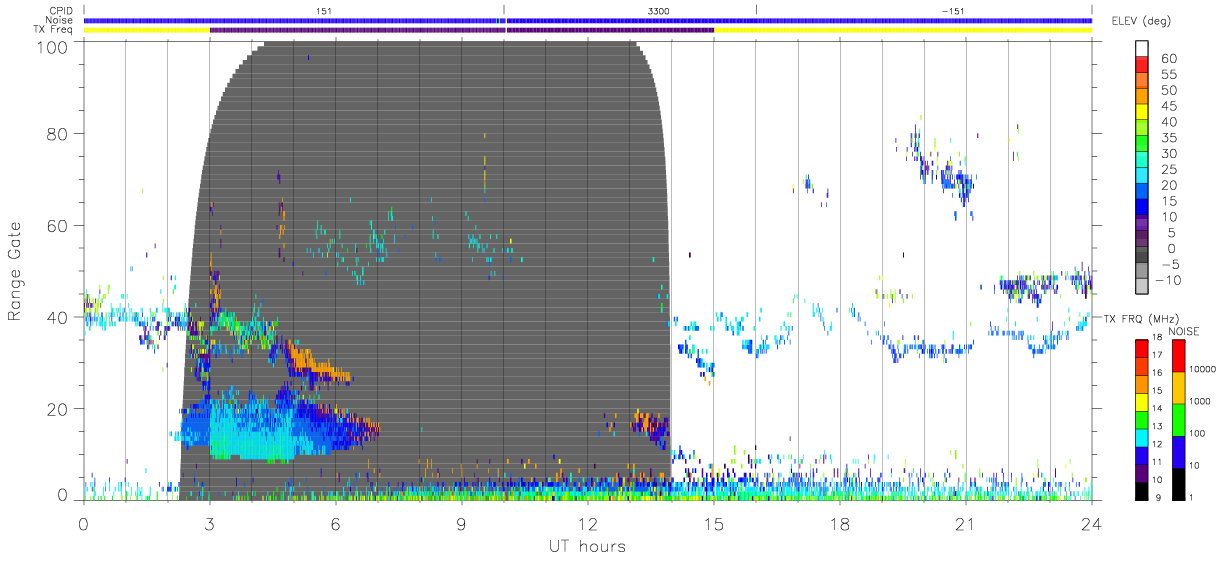Click the first CPID value '151'

(x=323, y=10)
